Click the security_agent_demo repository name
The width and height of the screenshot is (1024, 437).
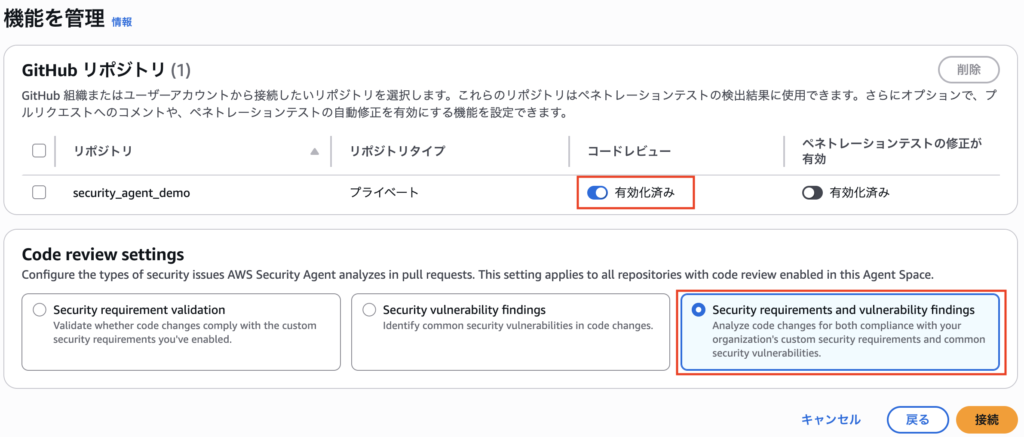(131, 193)
